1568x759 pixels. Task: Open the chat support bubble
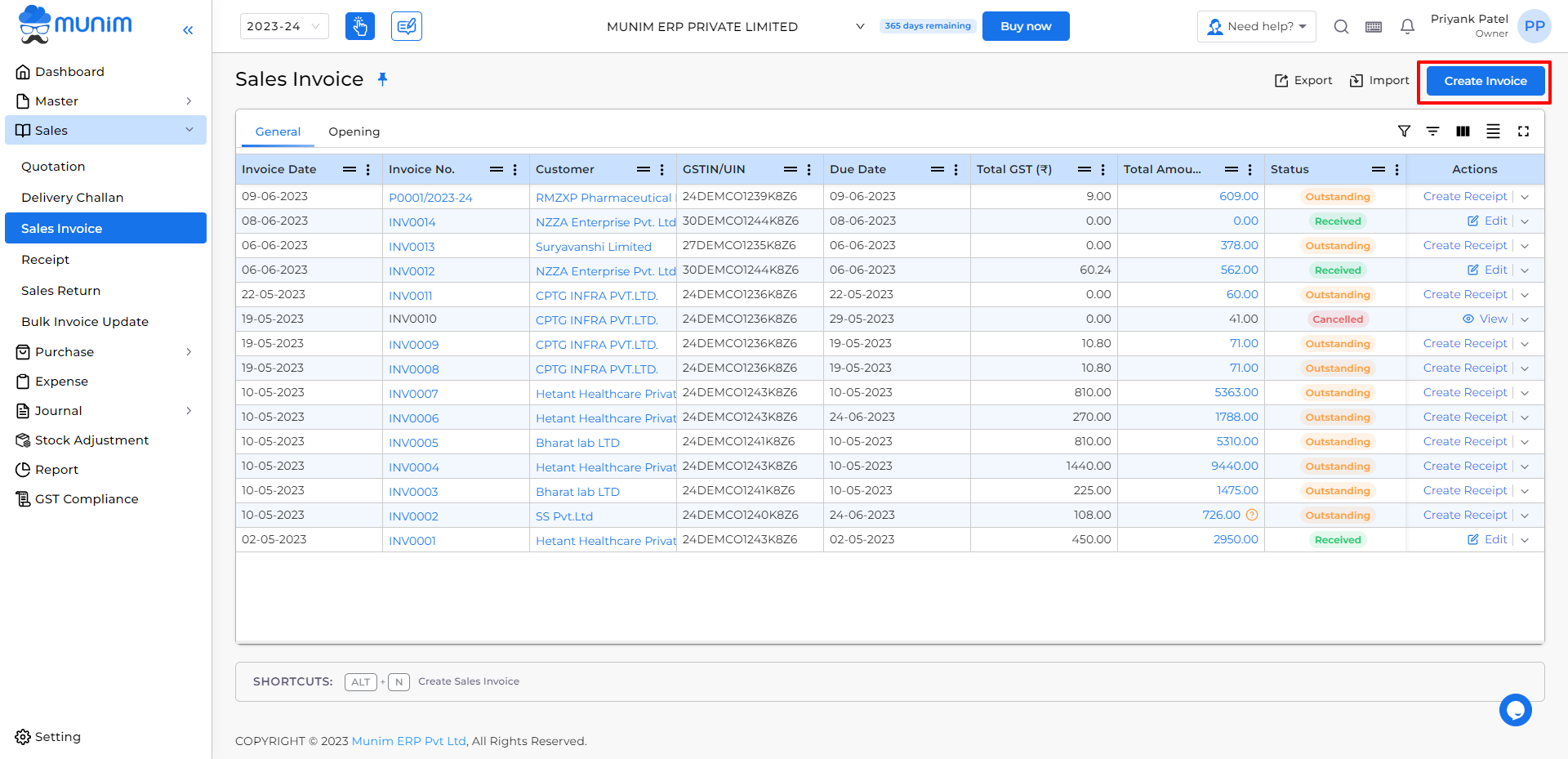(x=1515, y=710)
